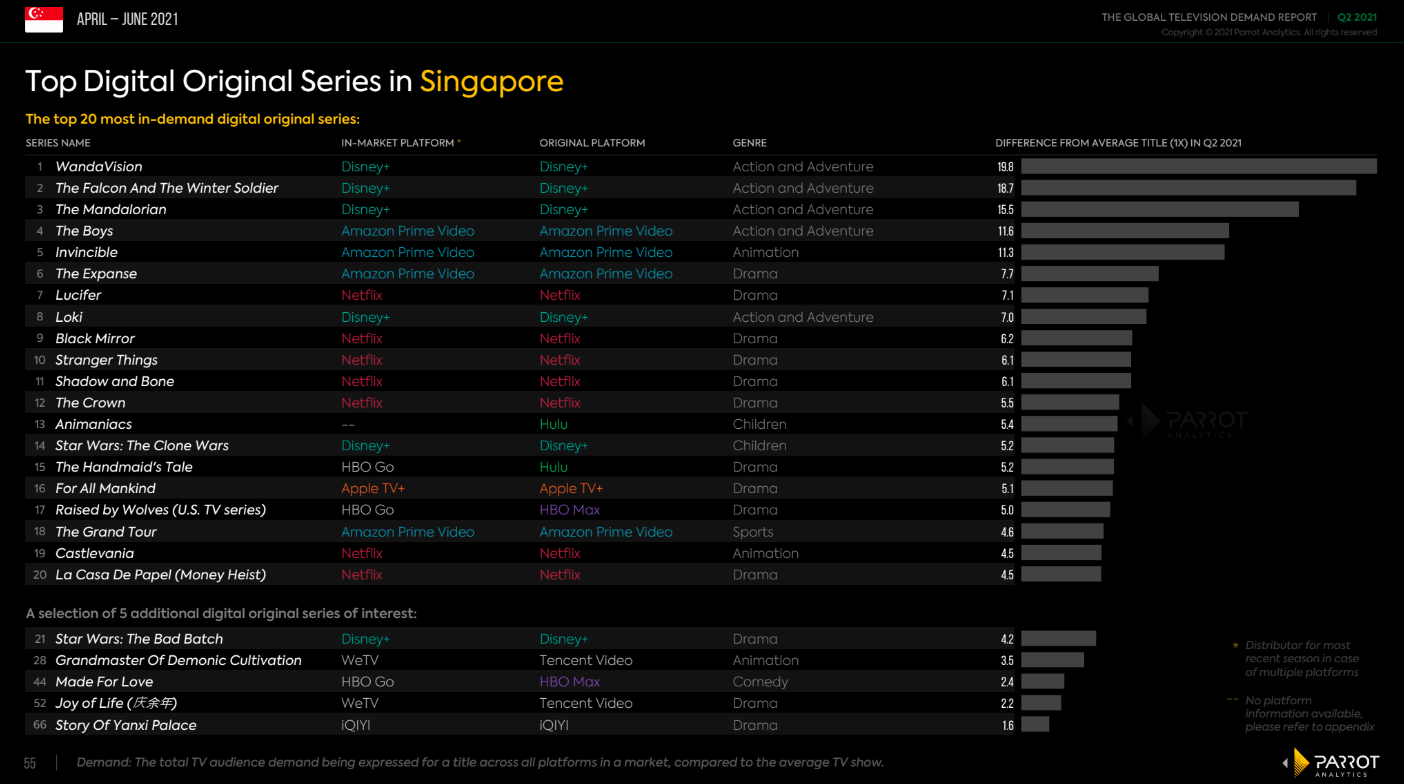Click the DIFFERENCE FROM AVERAGE TITLE header
The height and width of the screenshot is (784, 1404).
click(x=1118, y=143)
